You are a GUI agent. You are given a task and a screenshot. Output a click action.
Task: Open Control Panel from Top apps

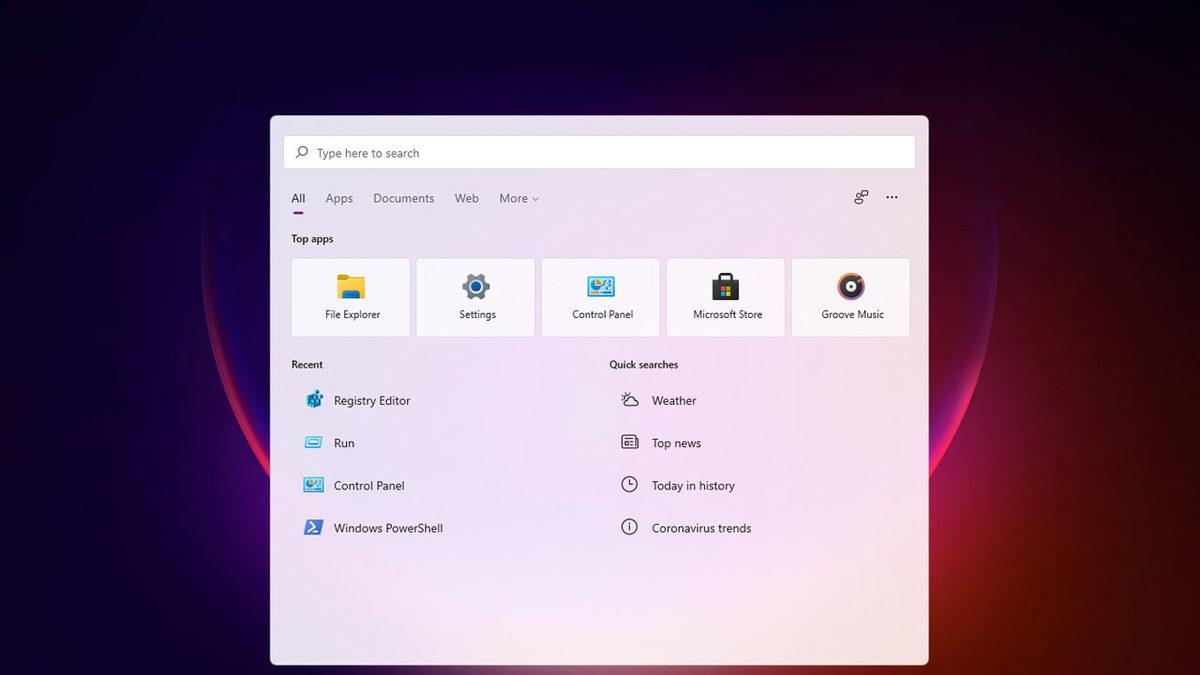click(600, 297)
